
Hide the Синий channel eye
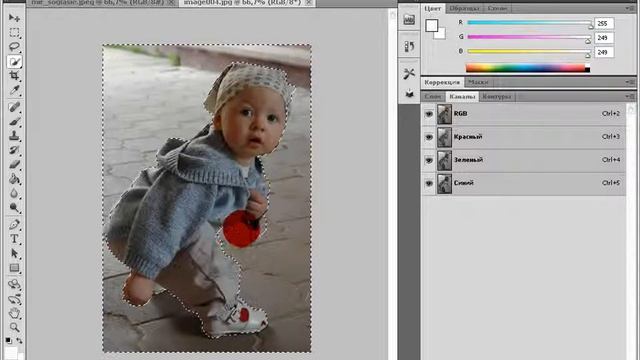(429, 183)
